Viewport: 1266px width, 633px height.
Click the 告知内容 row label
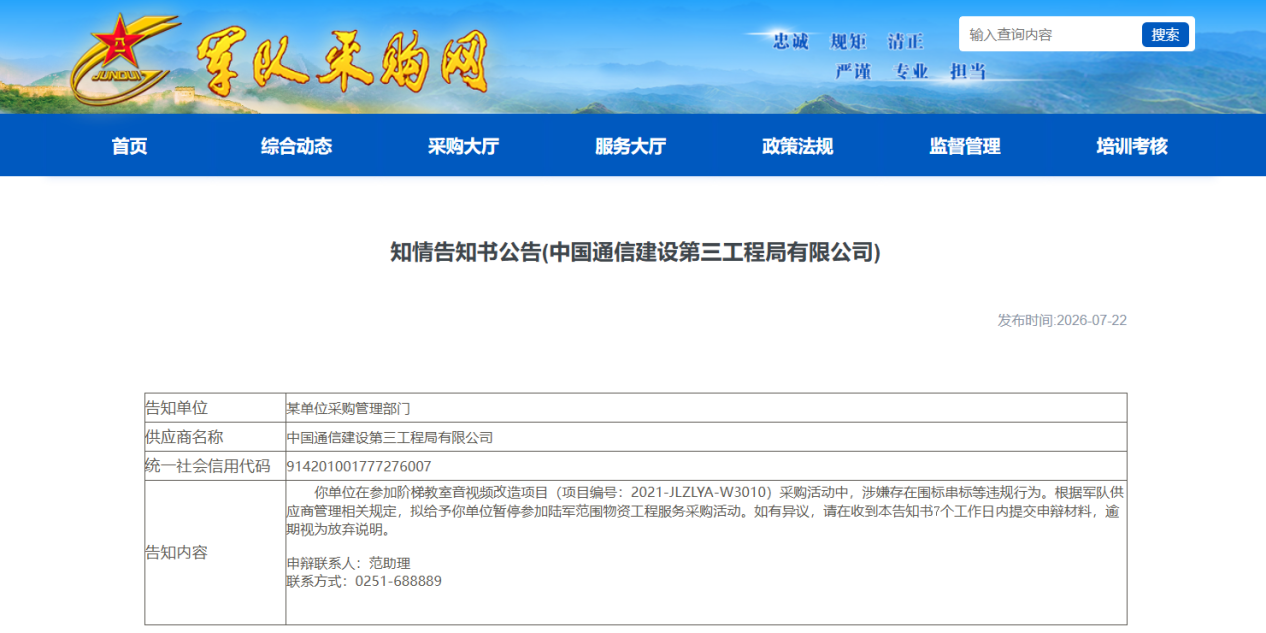(177, 552)
